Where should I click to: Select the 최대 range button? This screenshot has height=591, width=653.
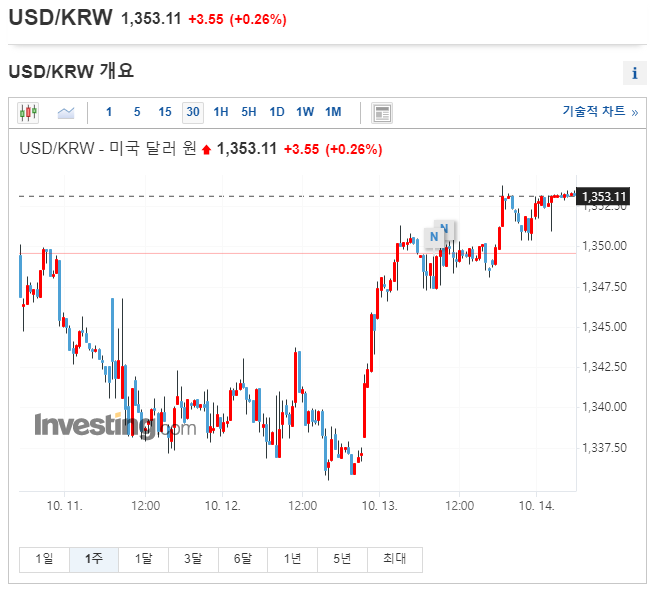(395, 560)
